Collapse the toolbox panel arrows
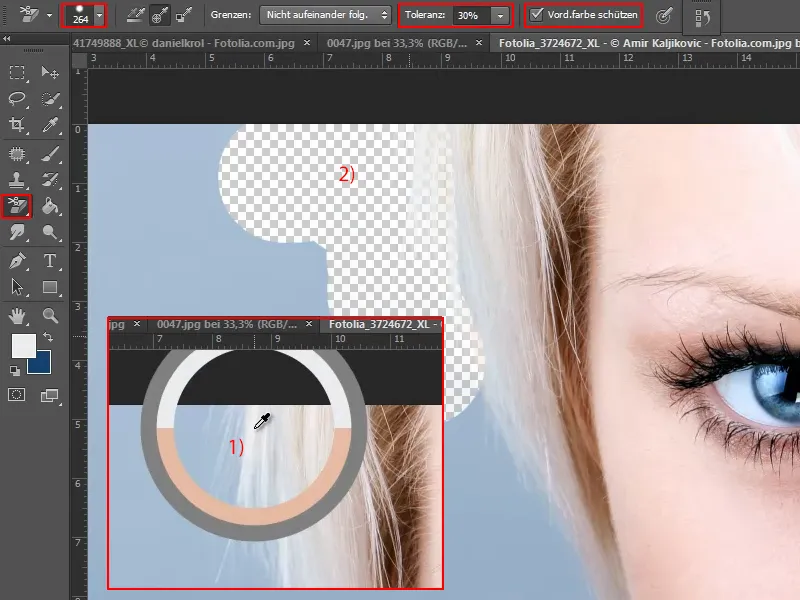The image size is (800, 600). 7,39
